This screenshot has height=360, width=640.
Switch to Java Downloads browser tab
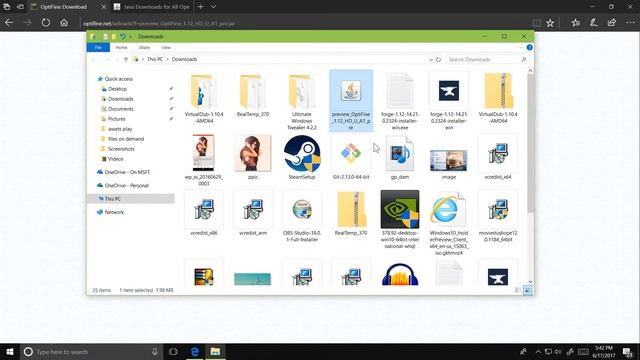coord(152,7)
